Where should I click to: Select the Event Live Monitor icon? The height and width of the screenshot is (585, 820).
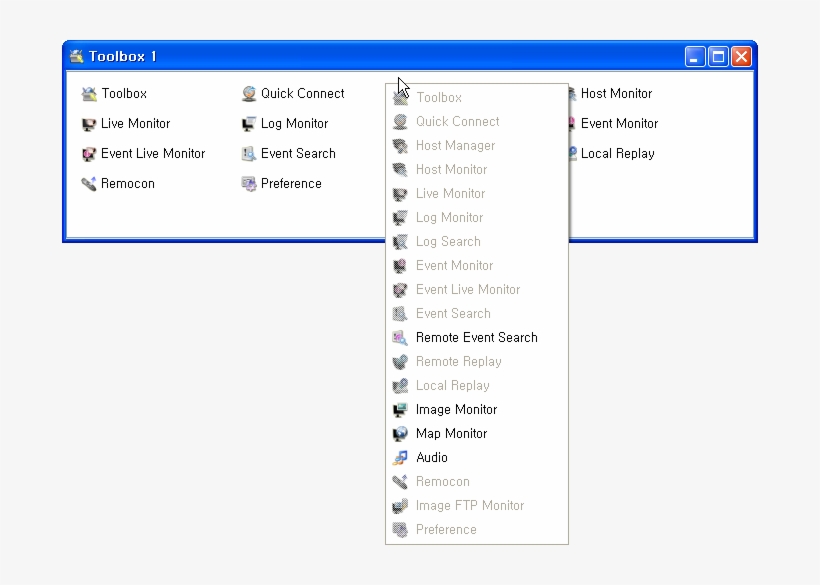coord(150,153)
